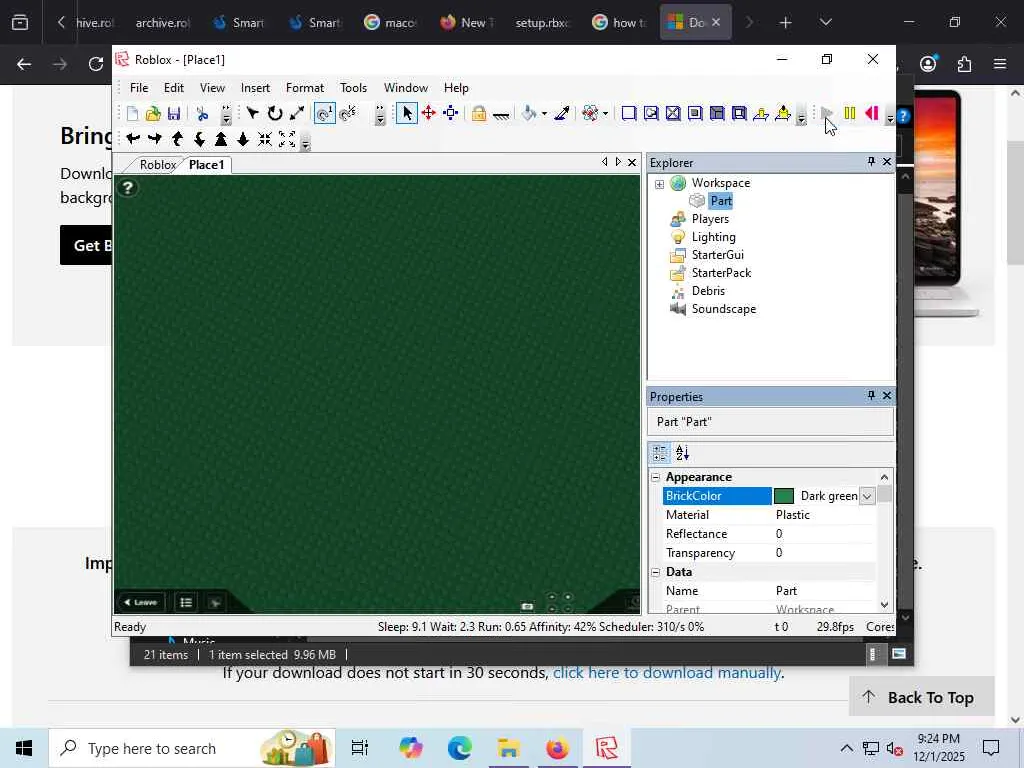
Task: Pin the Explorer panel
Action: pos(871,161)
